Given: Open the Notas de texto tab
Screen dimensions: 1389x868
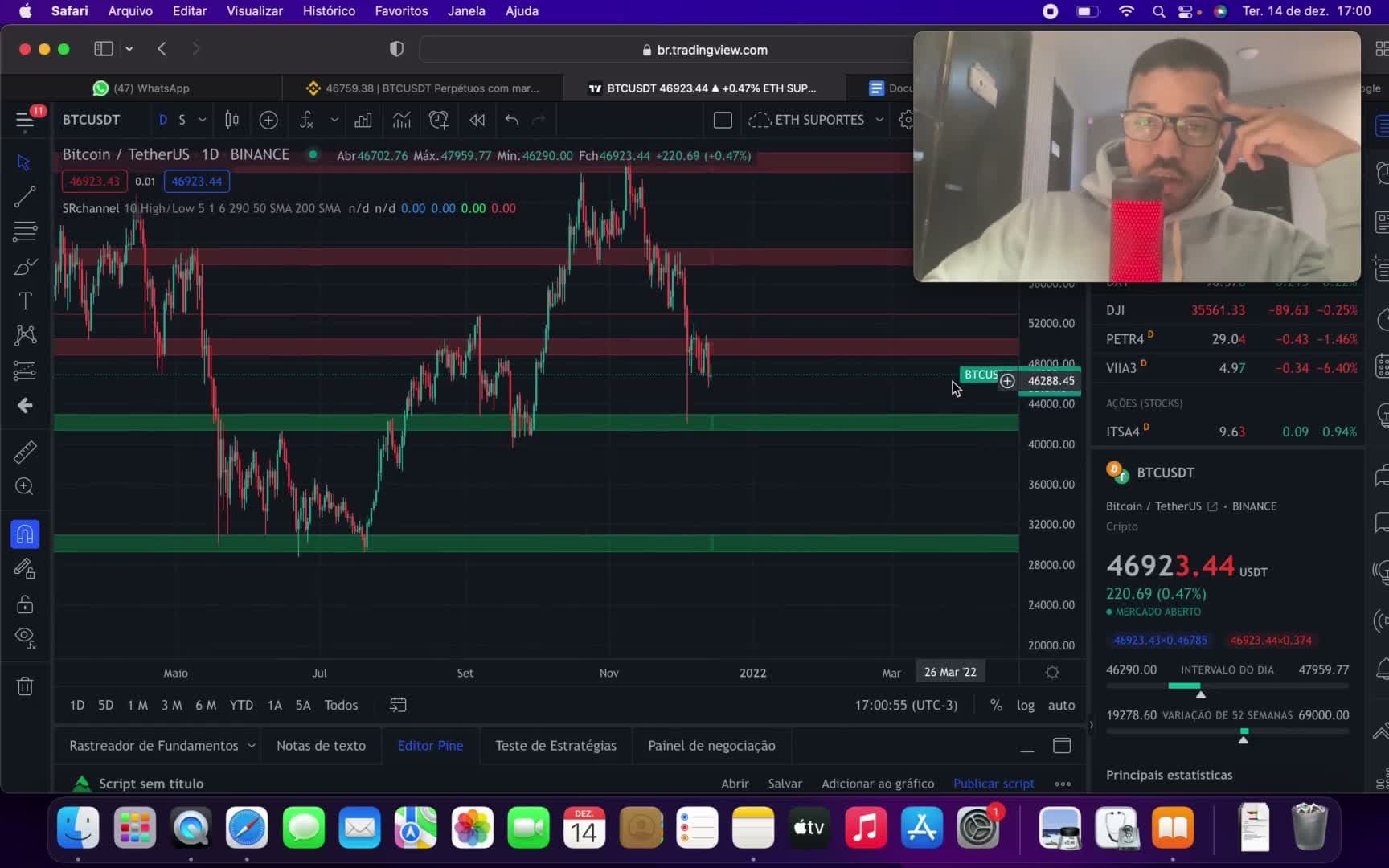Looking at the screenshot, I should click(321, 746).
